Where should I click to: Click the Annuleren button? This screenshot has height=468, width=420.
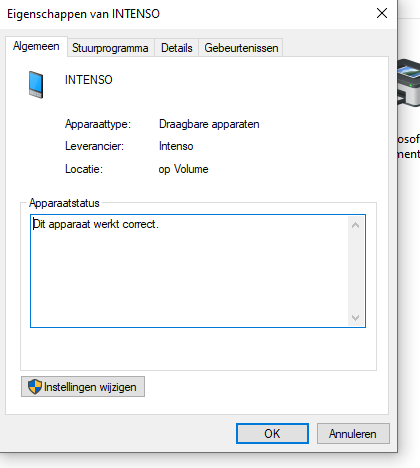tap(353, 434)
